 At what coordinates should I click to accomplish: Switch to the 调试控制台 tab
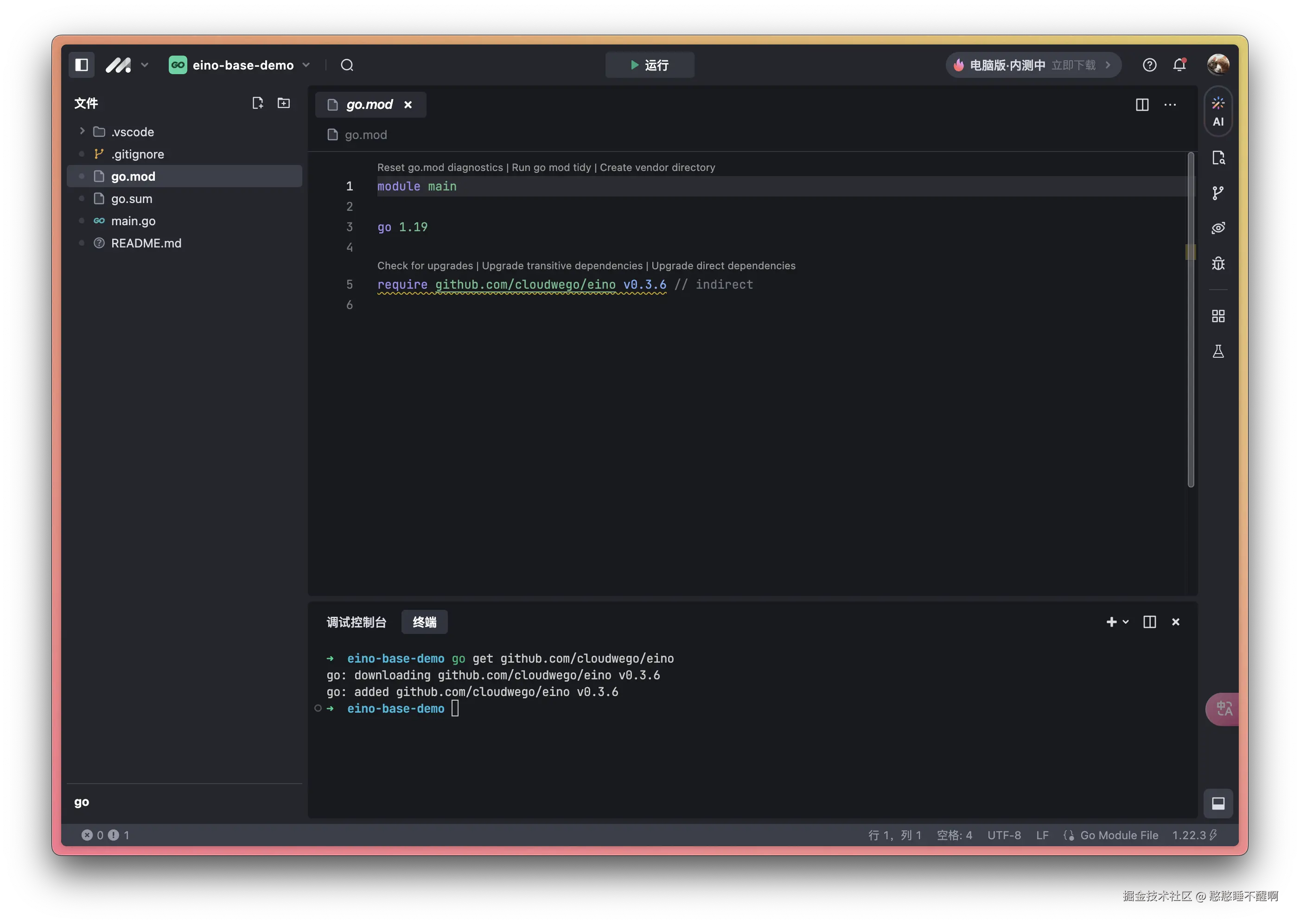357,622
